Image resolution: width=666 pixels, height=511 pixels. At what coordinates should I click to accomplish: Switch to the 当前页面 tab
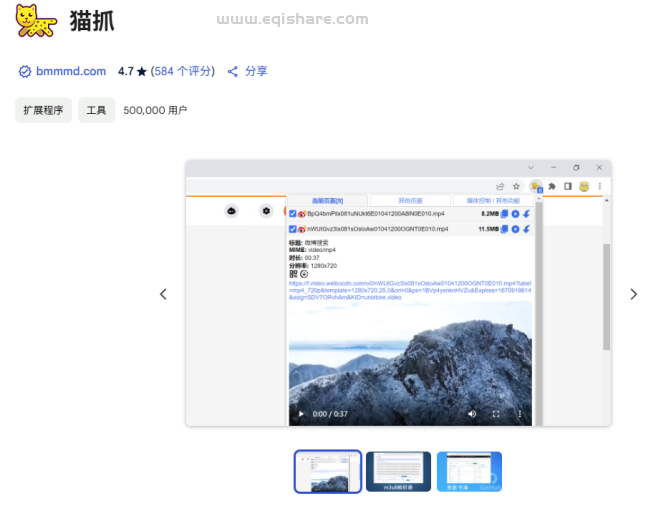click(x=327, y=201)
